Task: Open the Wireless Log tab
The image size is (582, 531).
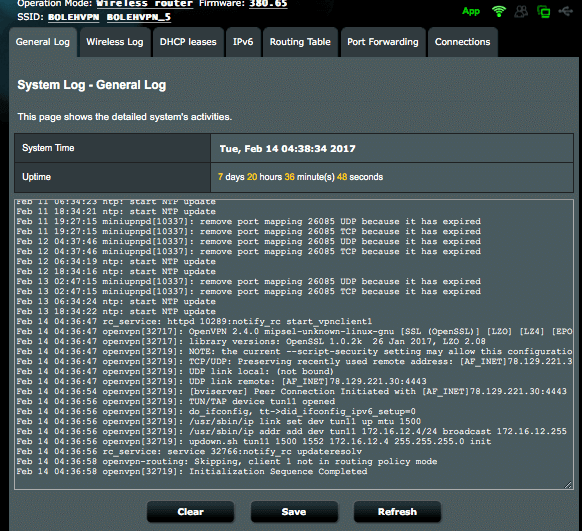Action: (115, 42)
